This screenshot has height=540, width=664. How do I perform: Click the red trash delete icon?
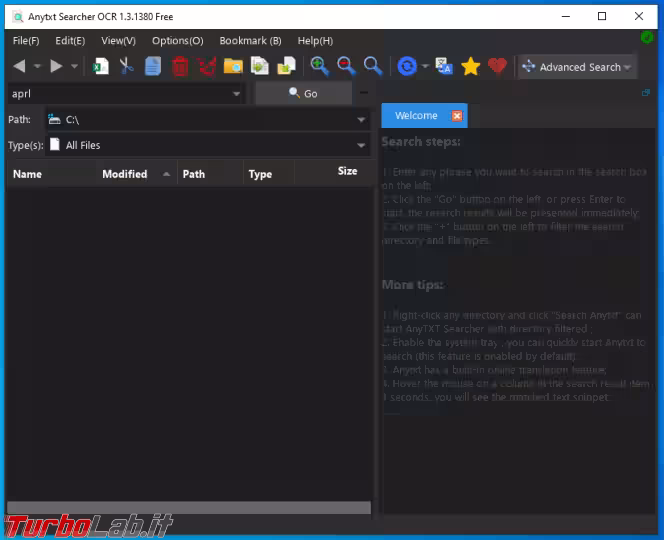click(180, 66)
